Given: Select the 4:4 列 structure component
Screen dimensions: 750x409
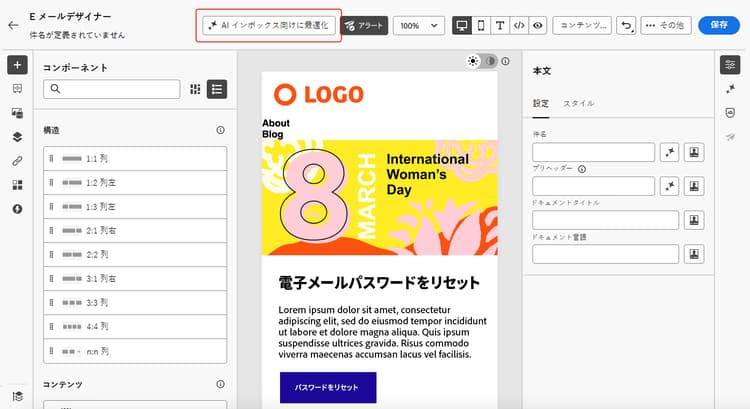Looking at the screenshot, I should [135, 327].
